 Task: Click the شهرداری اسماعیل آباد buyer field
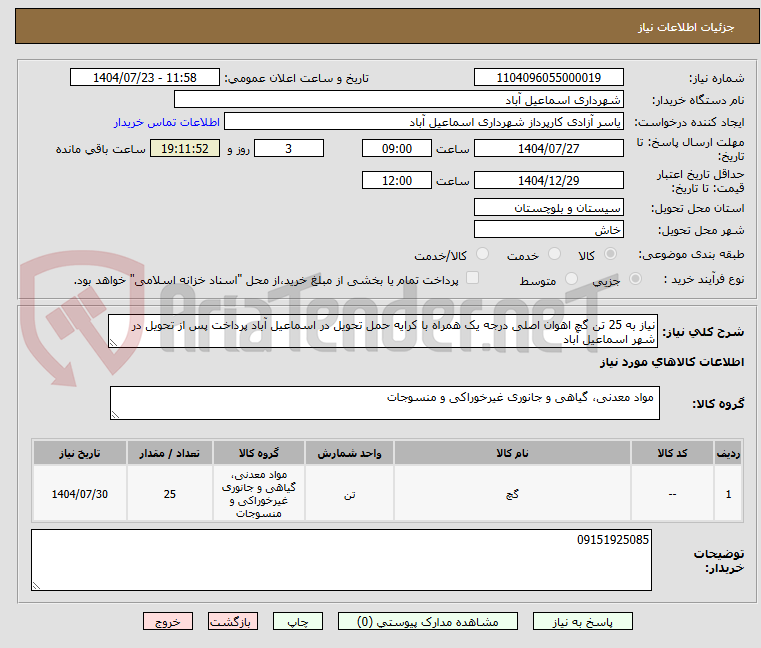[x=398, y=100]
